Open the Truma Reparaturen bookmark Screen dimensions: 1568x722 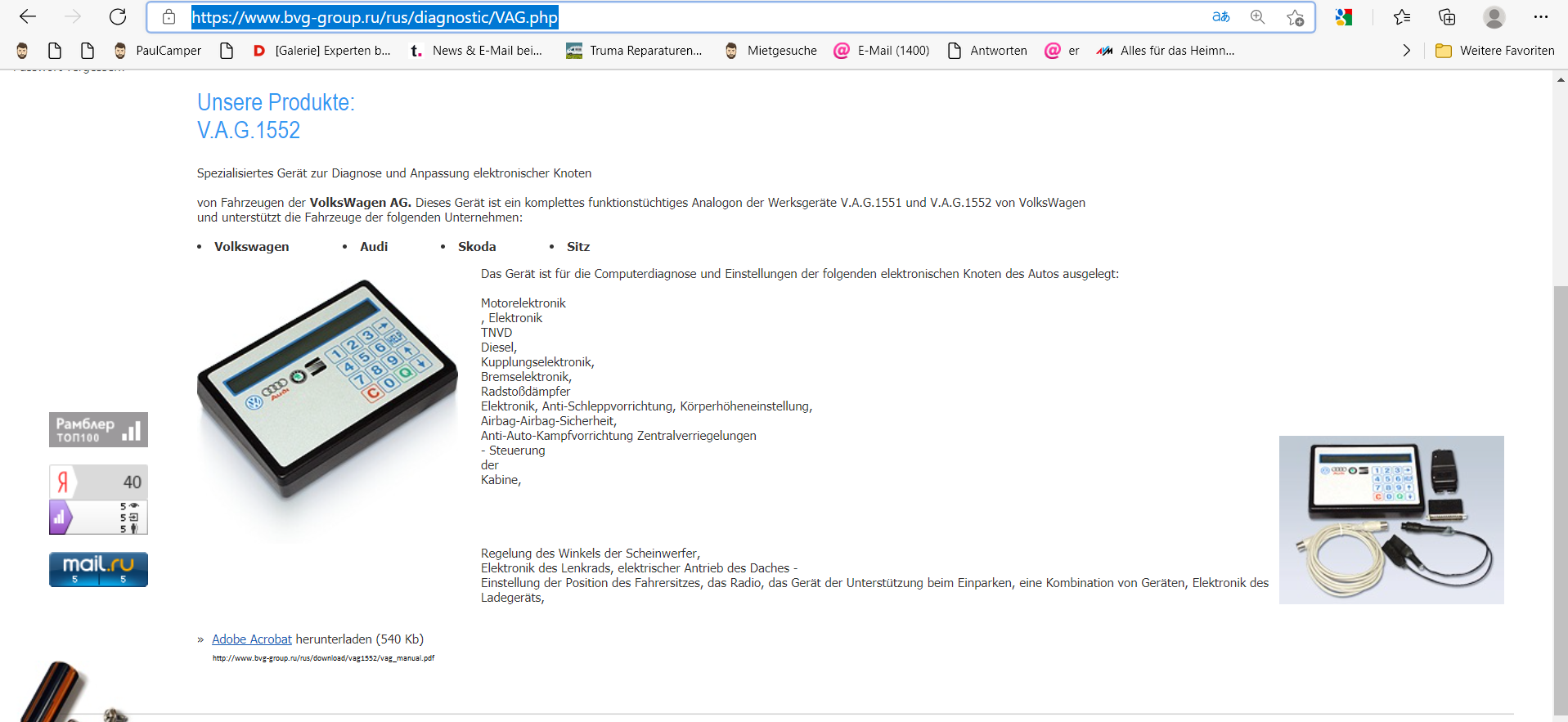[x=634, y=51]
